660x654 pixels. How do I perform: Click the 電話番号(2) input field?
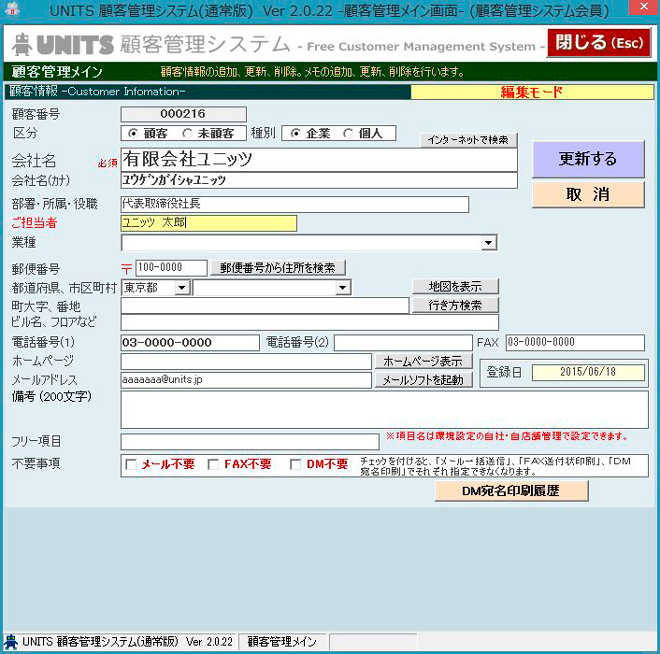click(x=403, y=343)
